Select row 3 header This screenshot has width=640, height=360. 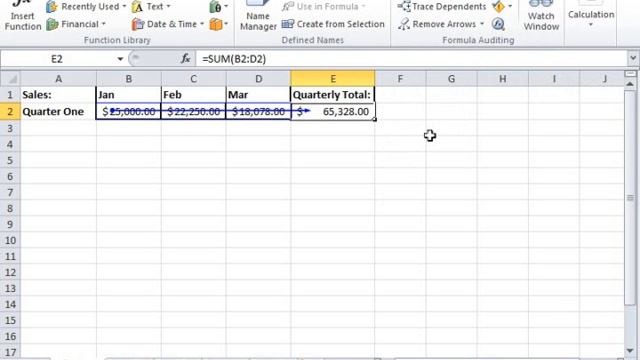10,128
